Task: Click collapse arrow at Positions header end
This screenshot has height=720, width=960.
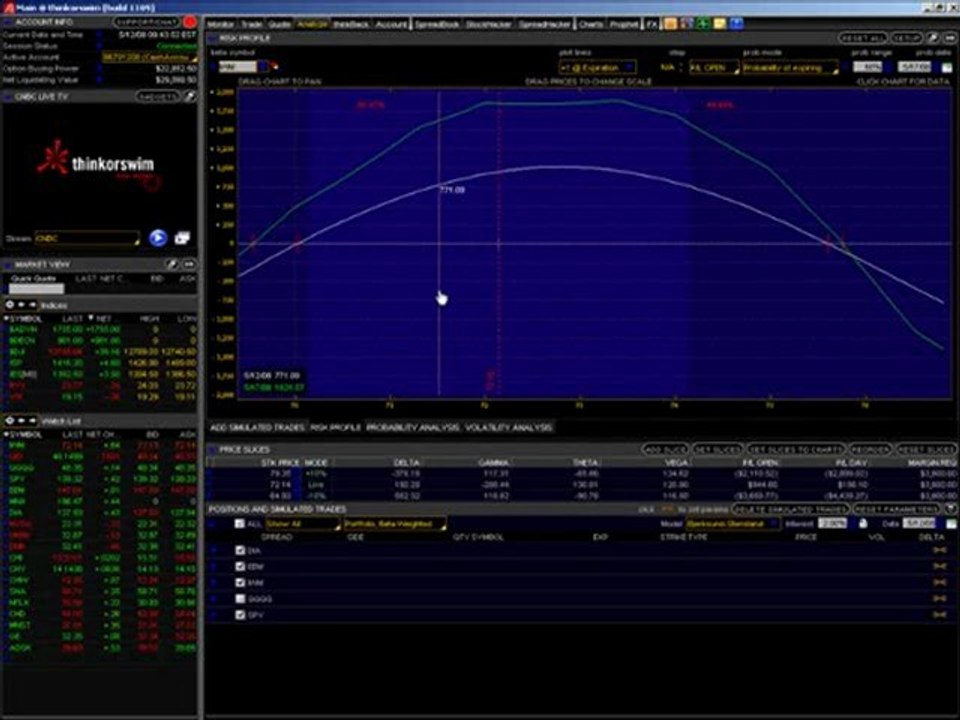Action: 951,509
